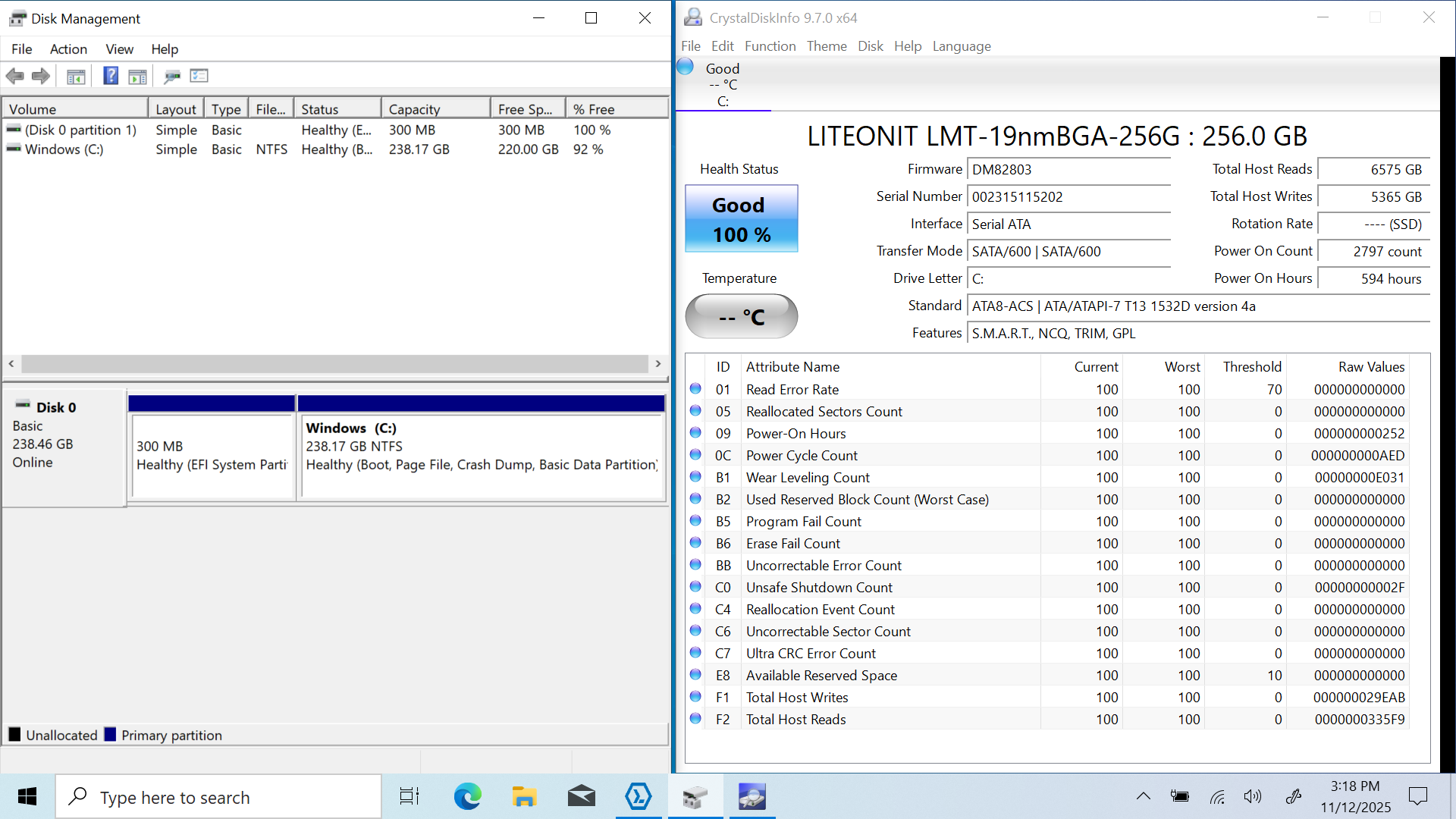Click right arrow of volume list scrollbar

coord(657,364)
